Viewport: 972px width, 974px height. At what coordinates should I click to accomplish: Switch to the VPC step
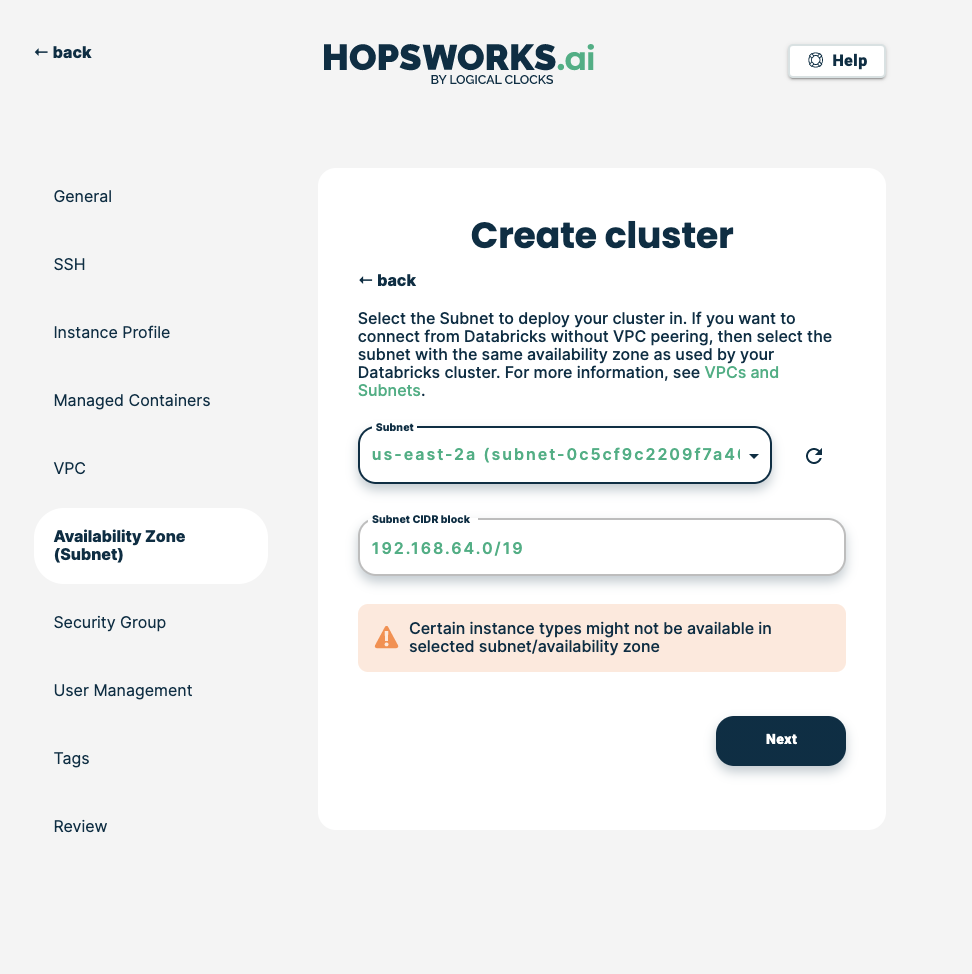tap(70, 468)
